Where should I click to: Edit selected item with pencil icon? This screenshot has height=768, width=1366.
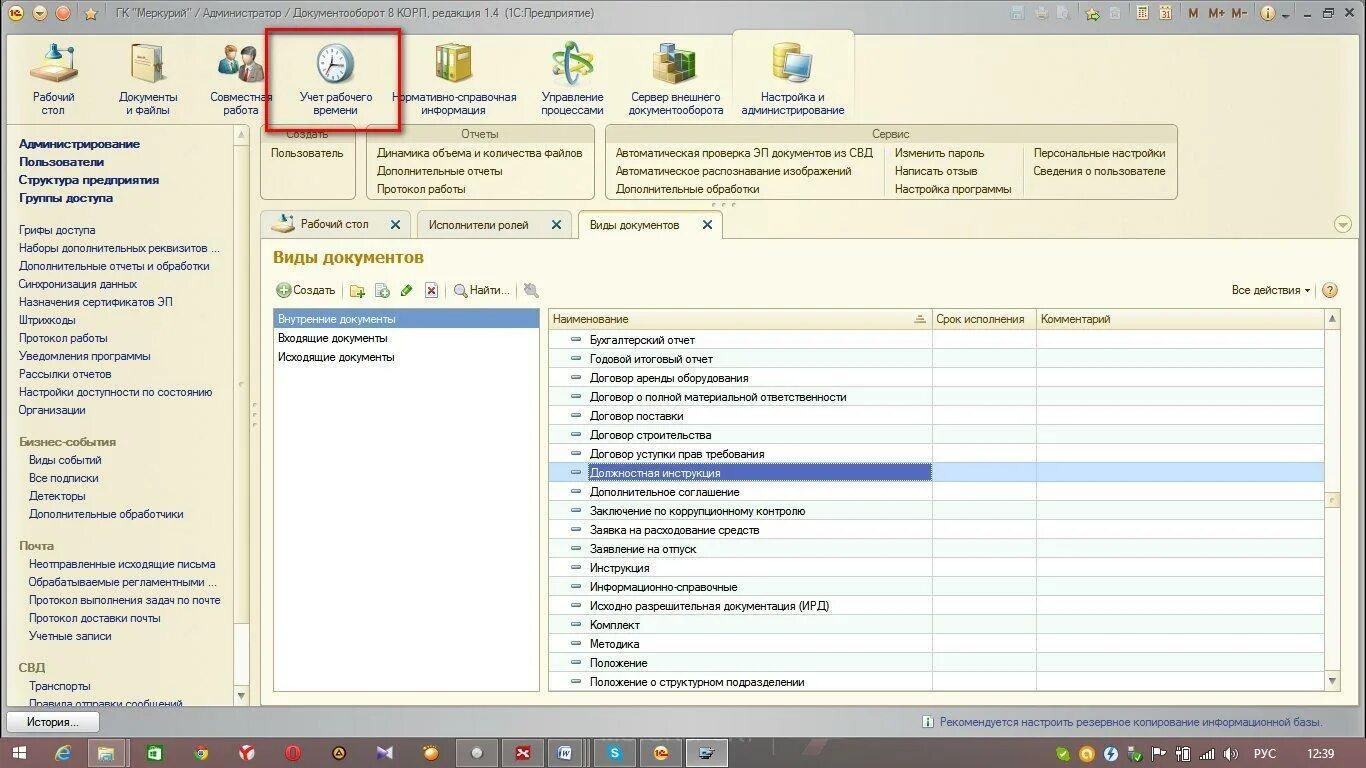(x=406, y=290)
